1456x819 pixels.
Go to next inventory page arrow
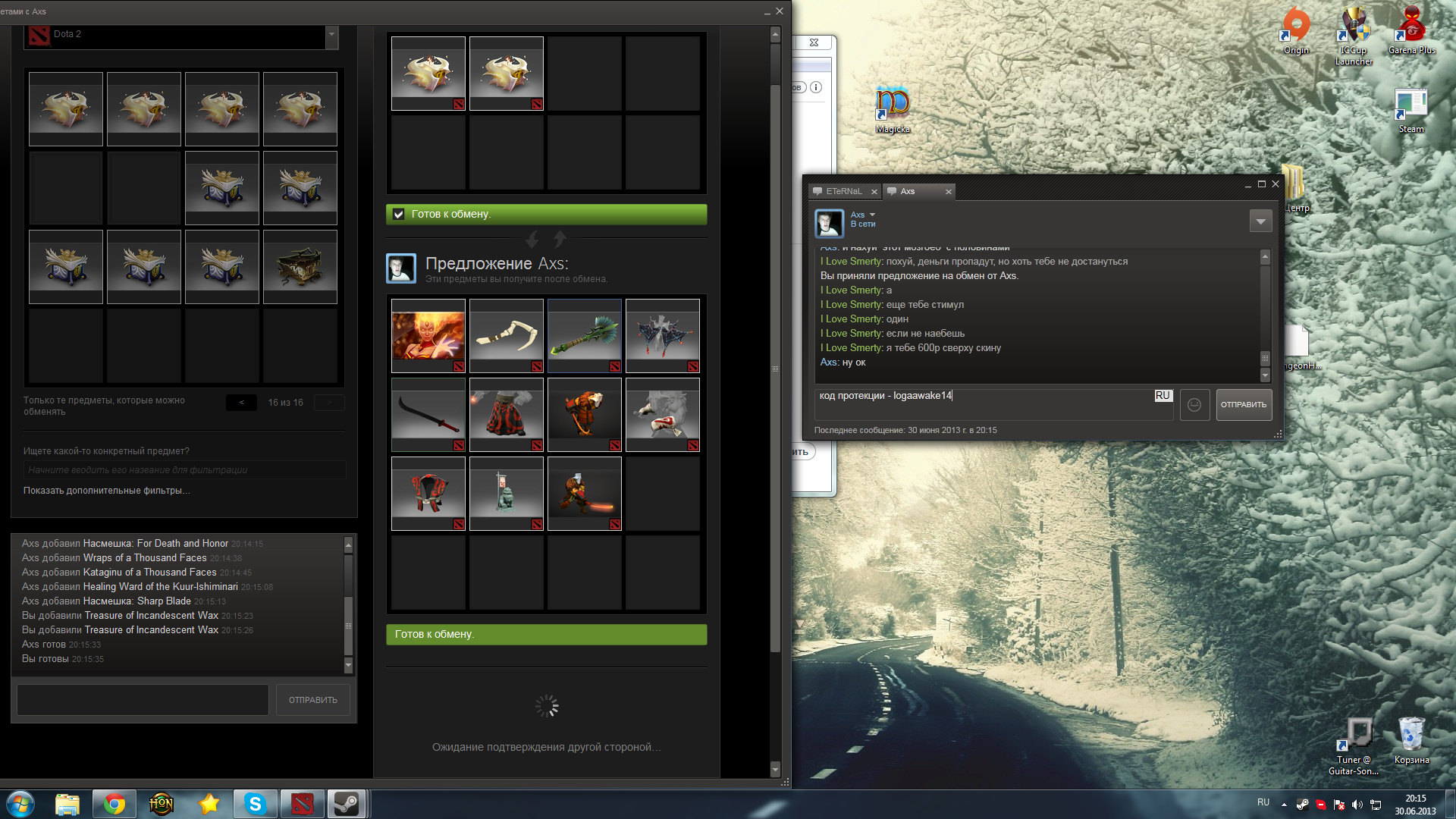pyautogui.click(x=329, y=403)
